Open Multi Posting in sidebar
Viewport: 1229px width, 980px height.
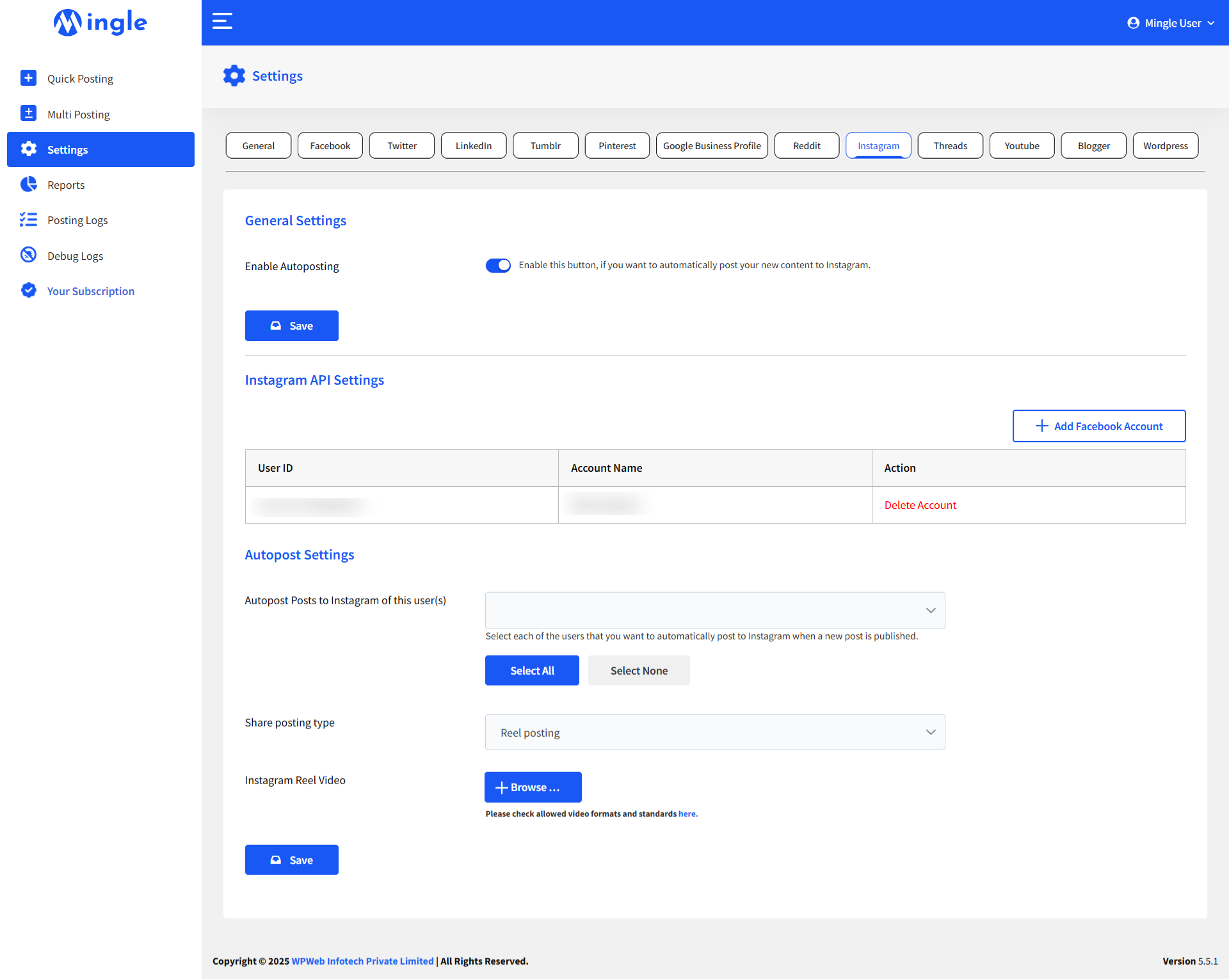pos(100,114)
